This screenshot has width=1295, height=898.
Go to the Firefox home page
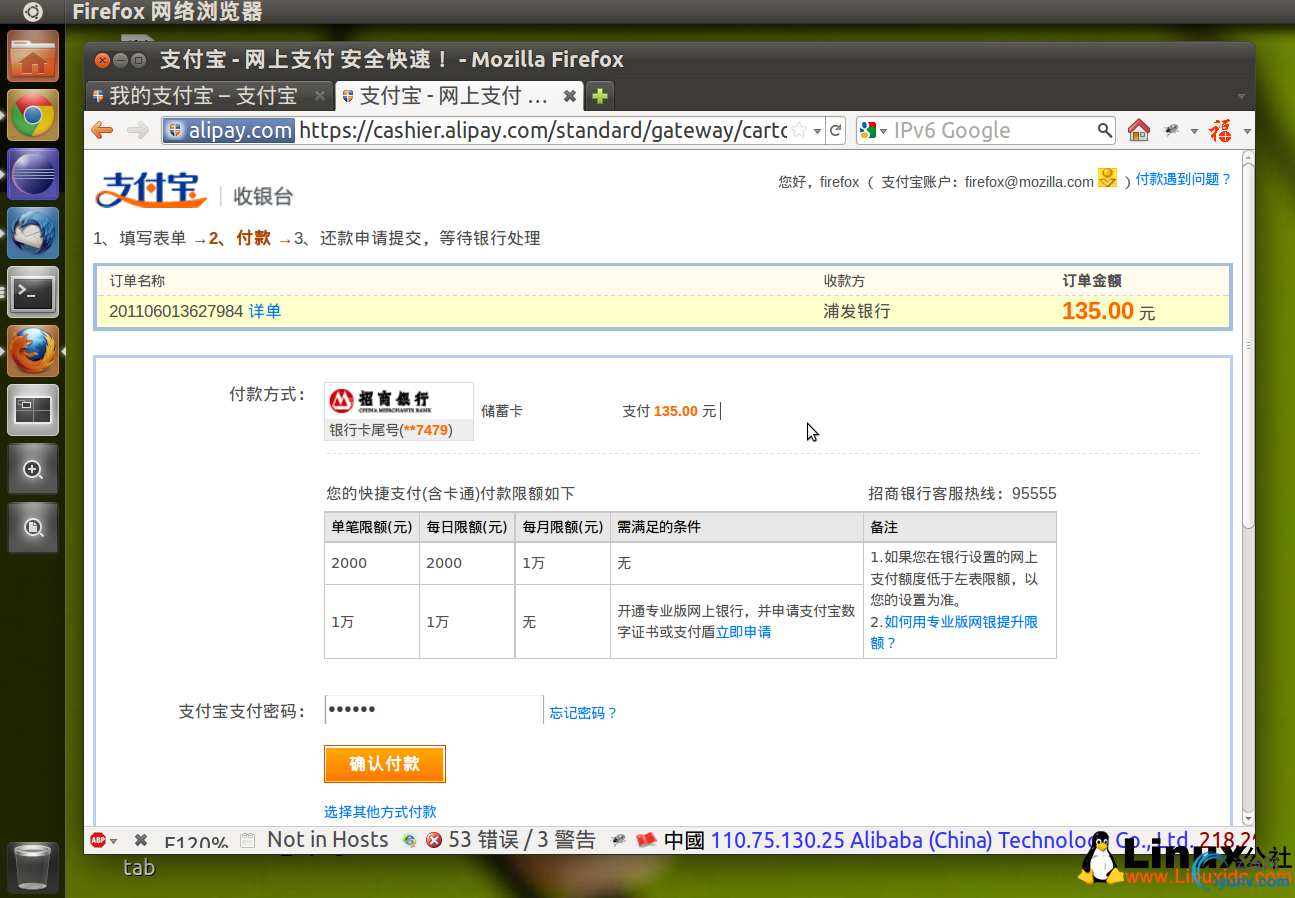point(1138,130)
